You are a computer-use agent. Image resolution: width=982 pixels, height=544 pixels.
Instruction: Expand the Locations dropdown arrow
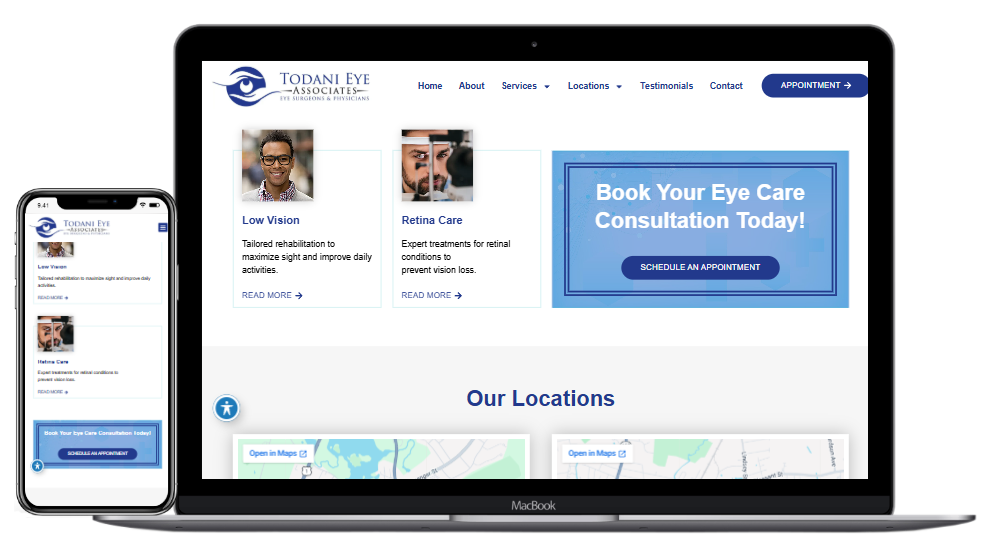pos(619,86)
